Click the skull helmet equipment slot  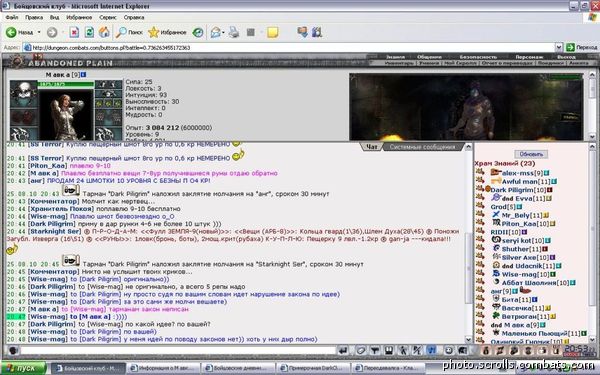pos(23,93)
